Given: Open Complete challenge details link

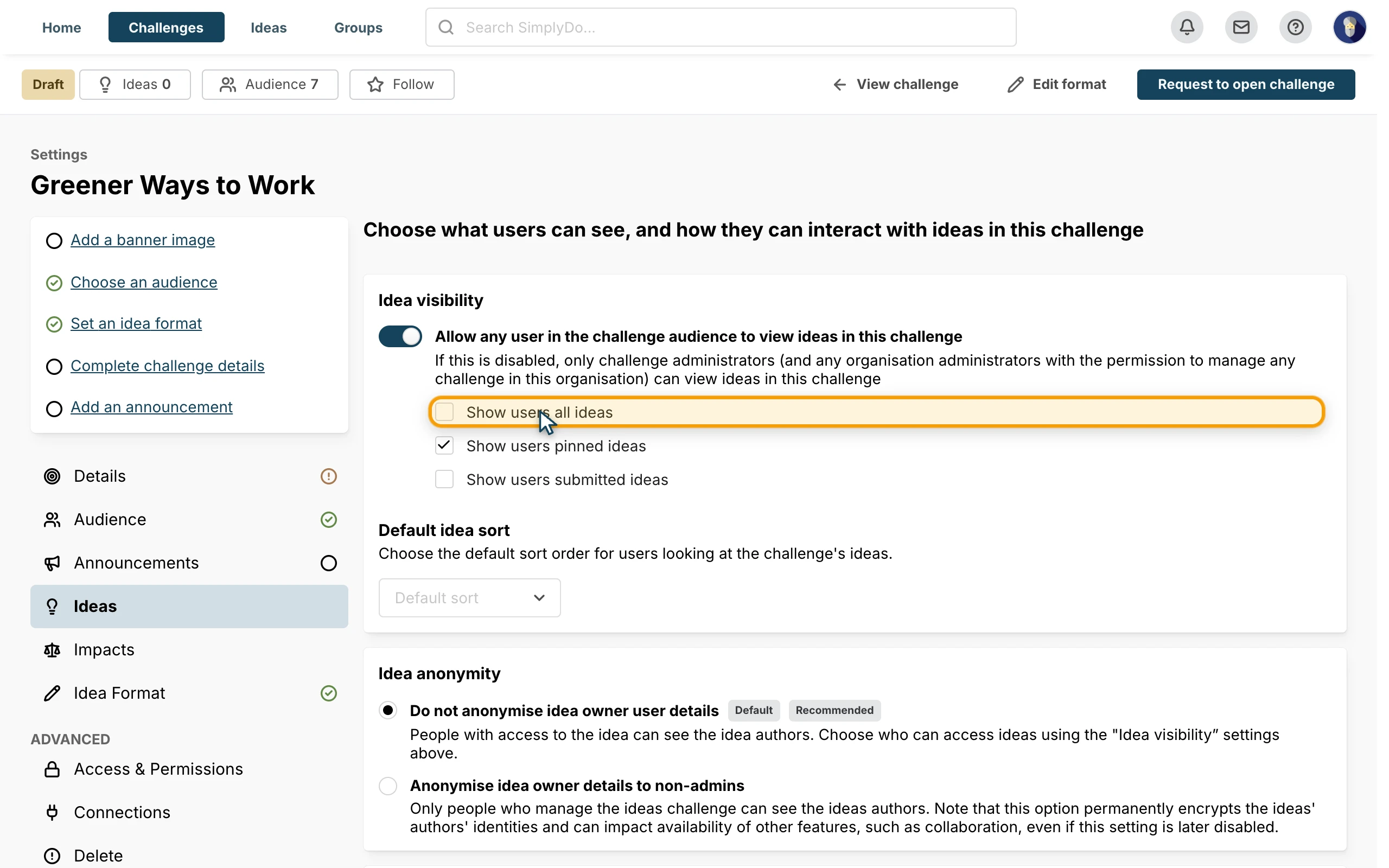Looking at the screenshot, I should (x=168, y=366).
